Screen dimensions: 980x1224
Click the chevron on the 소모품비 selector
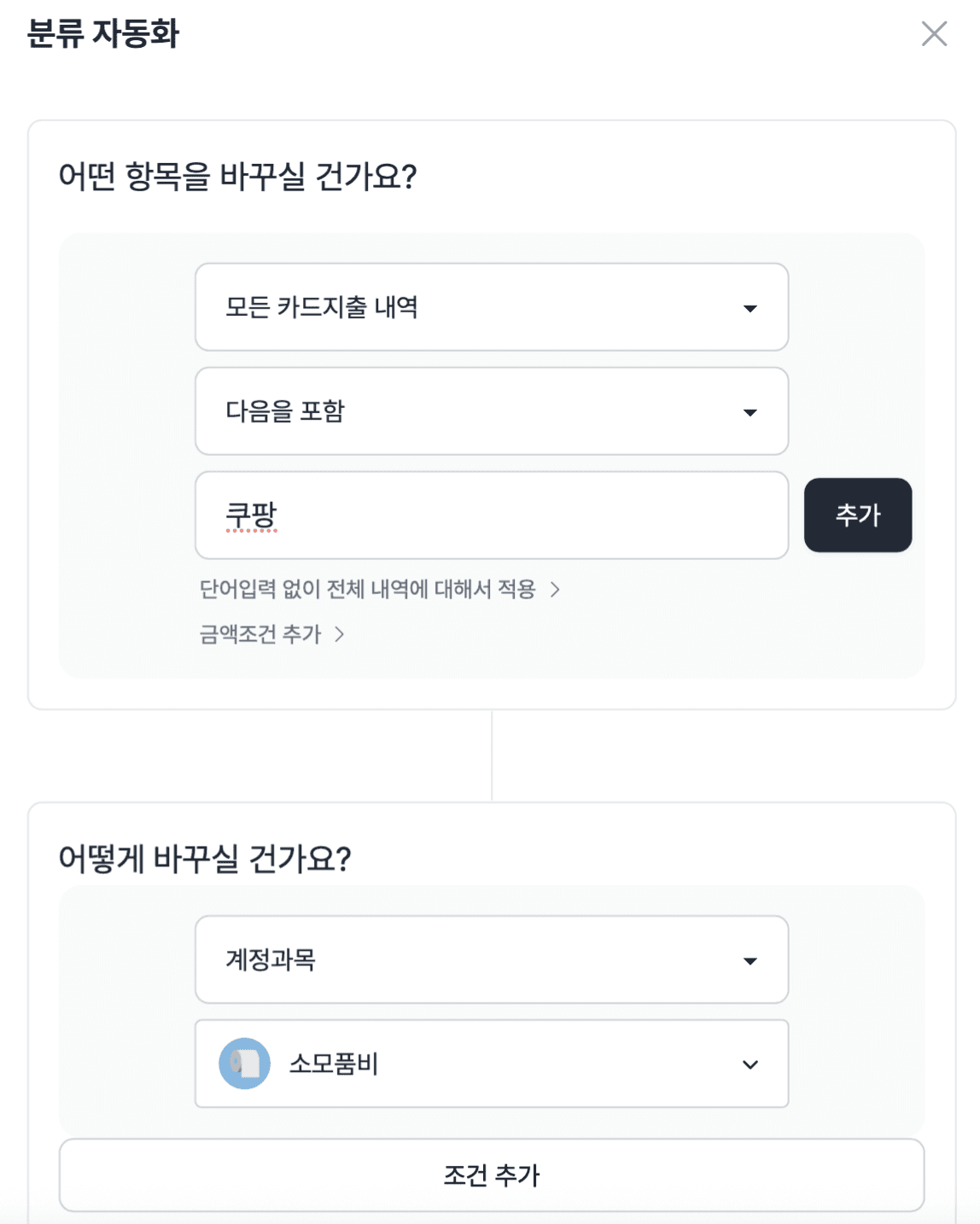(x=750, y=1064)
